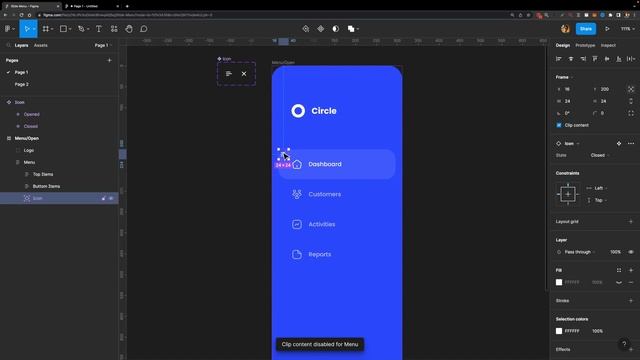Open the Resources tool
Image resolution: width=640 pixels, height=360 pixels.
tap(114, 29)
